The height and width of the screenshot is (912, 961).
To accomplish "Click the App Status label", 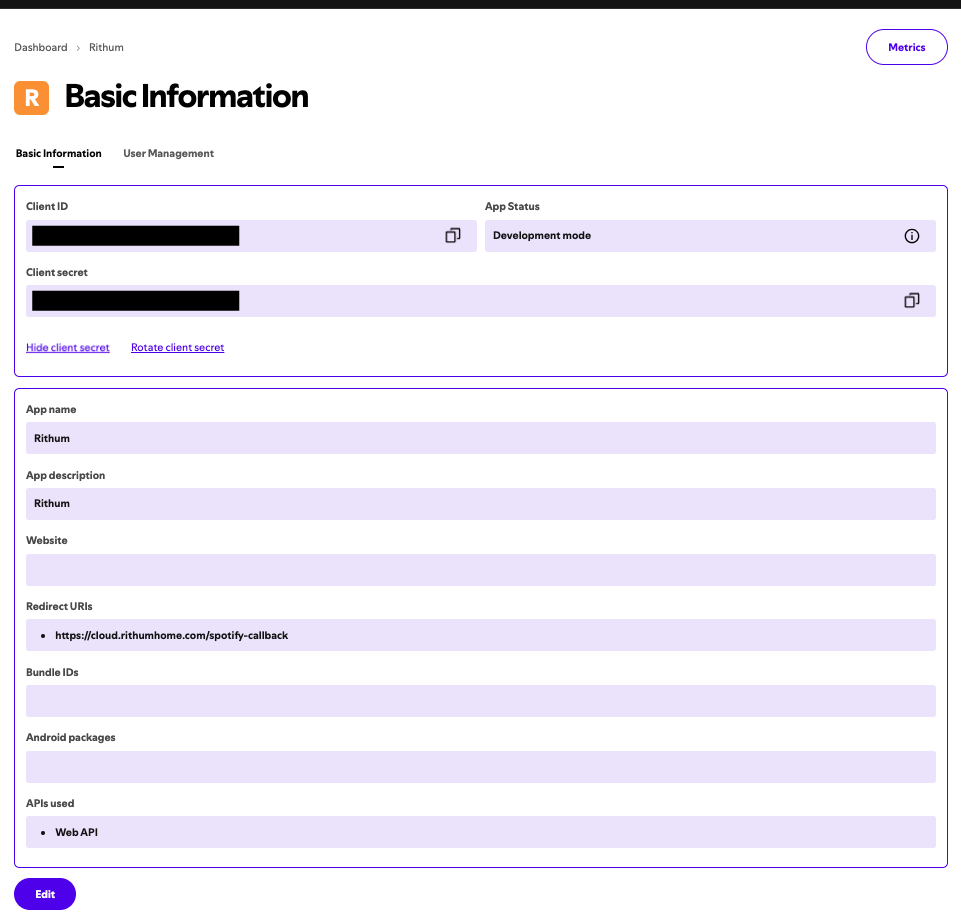I will [512, 207].
